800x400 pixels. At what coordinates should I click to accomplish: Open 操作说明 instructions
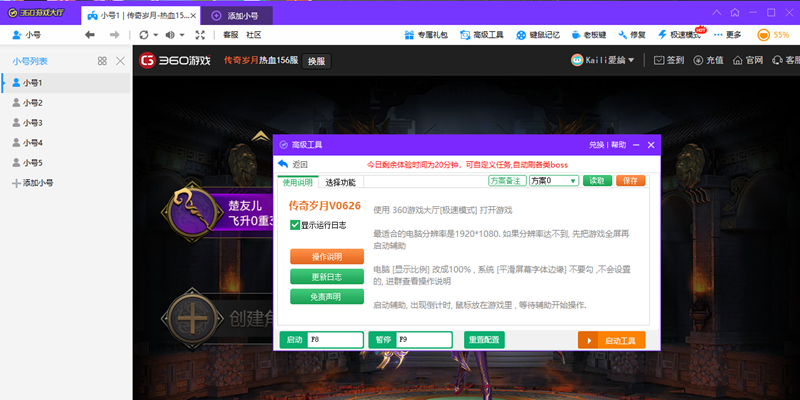point(327,257)
